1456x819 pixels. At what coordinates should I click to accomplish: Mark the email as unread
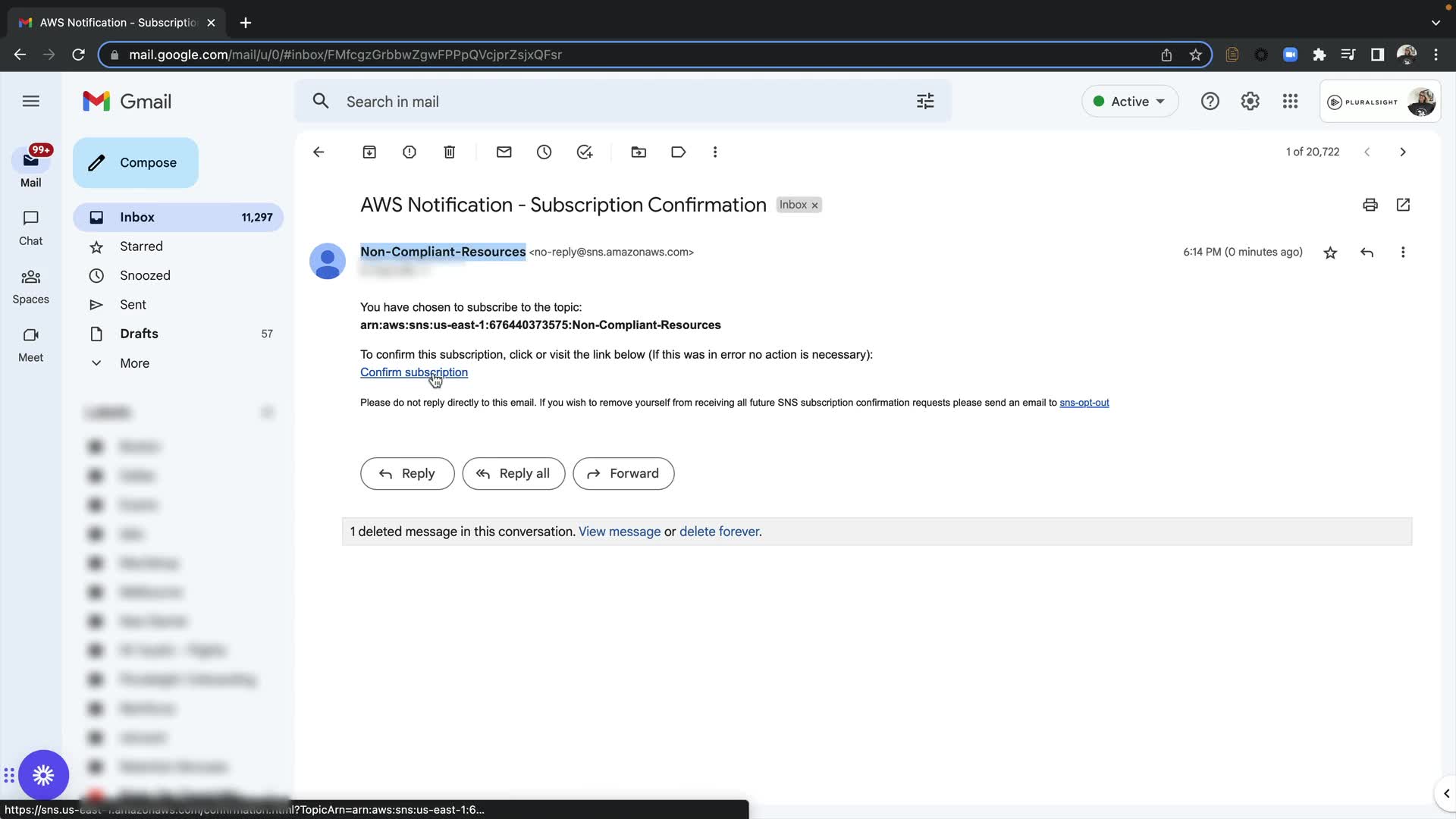pos(504,152)
